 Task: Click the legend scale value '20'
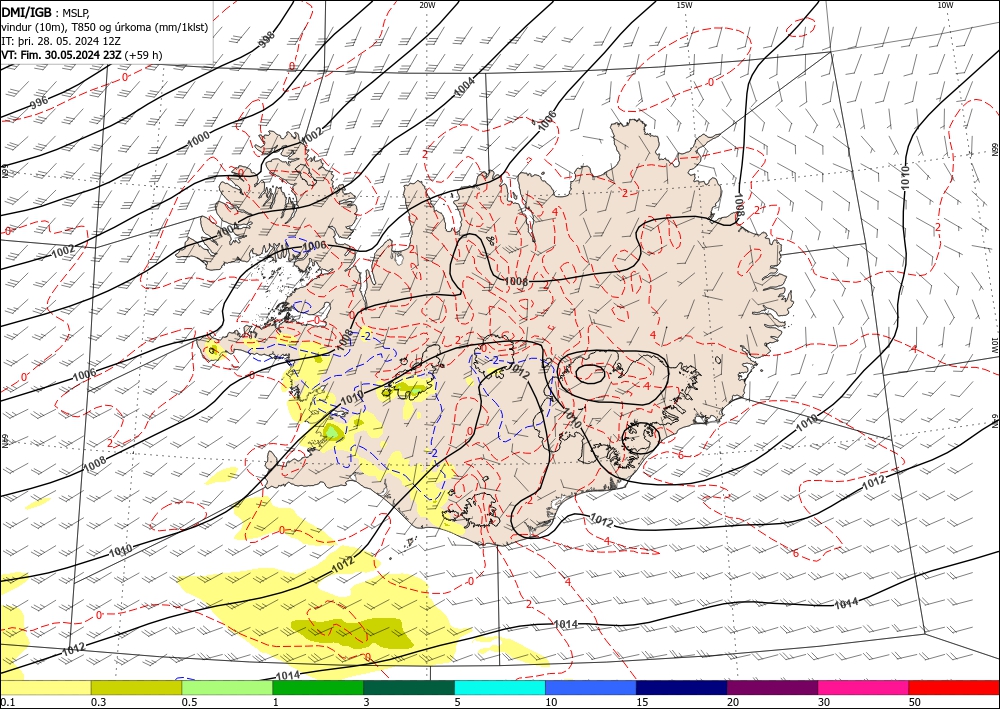point(733,702)
